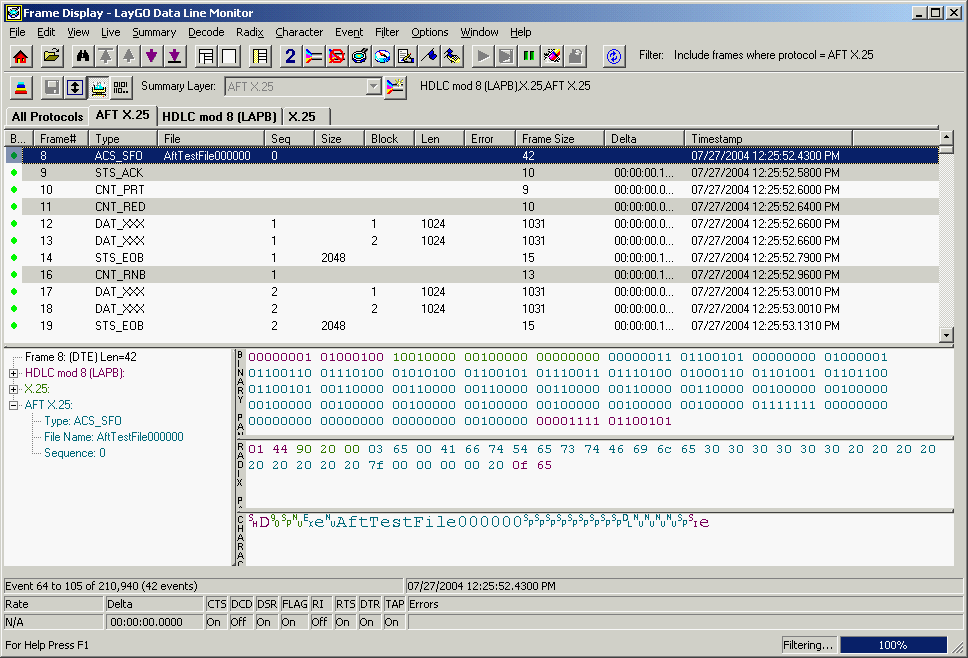The height and width of the screenshot is (658, 968).
Task: Click the grey save disk icon
Action: pyautogui.click(x=52, y=88)
